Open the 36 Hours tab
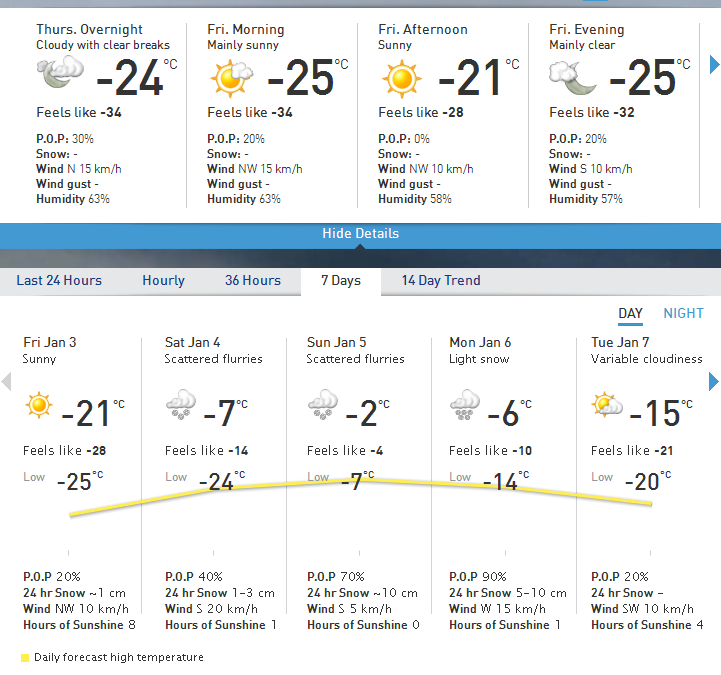Screen dimensions: 721x675 (252, 280)
